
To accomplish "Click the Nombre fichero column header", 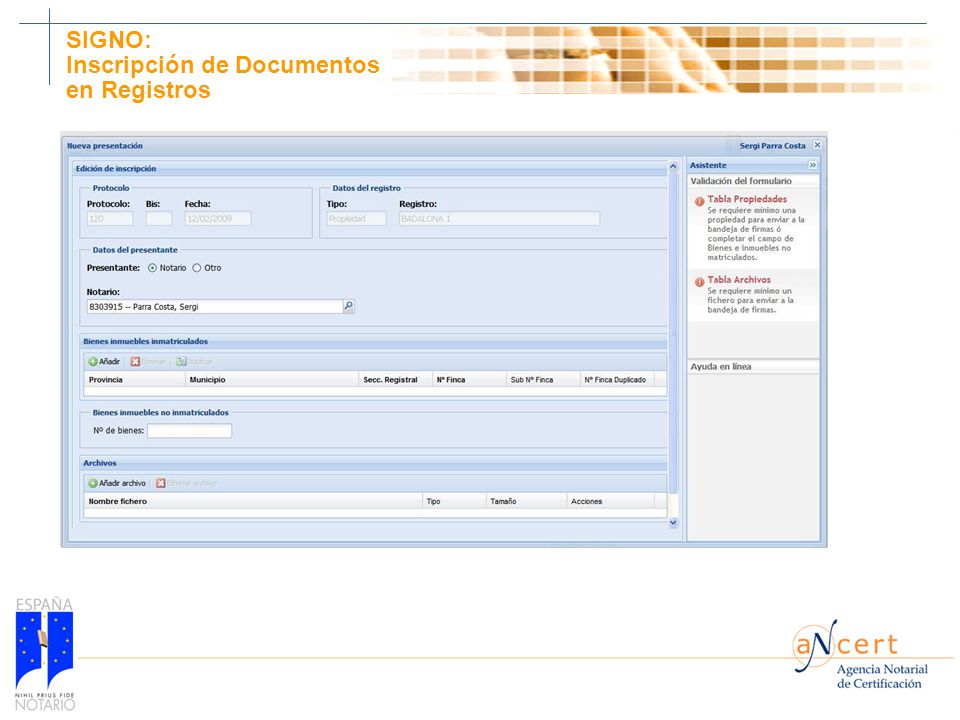I will pos(253,501).
